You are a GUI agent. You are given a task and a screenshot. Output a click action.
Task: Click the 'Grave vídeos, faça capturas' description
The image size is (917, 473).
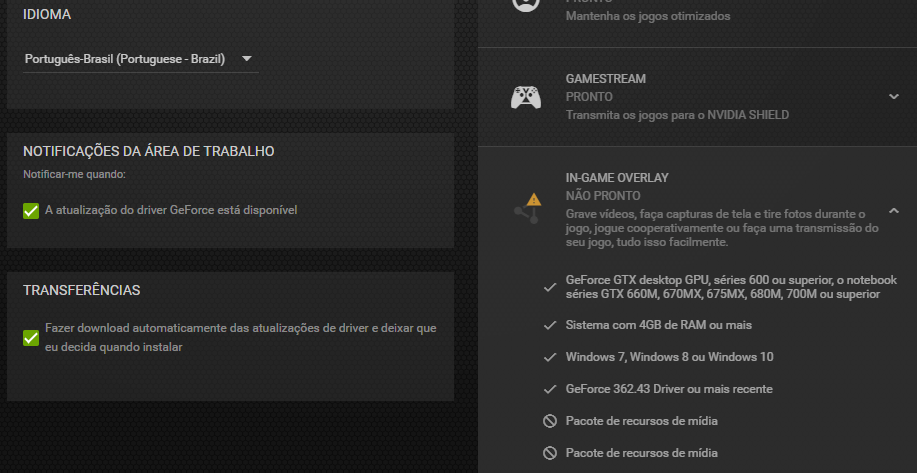click(x=722, y=228)
